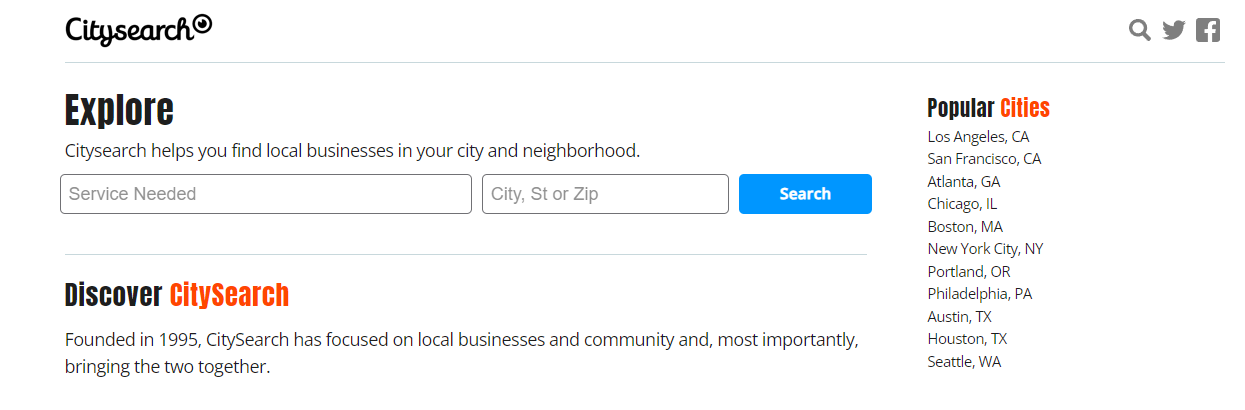Open the Los Angeles, CA link
The height and width of the screenshot is (410, 1245).
pos(978,137)
